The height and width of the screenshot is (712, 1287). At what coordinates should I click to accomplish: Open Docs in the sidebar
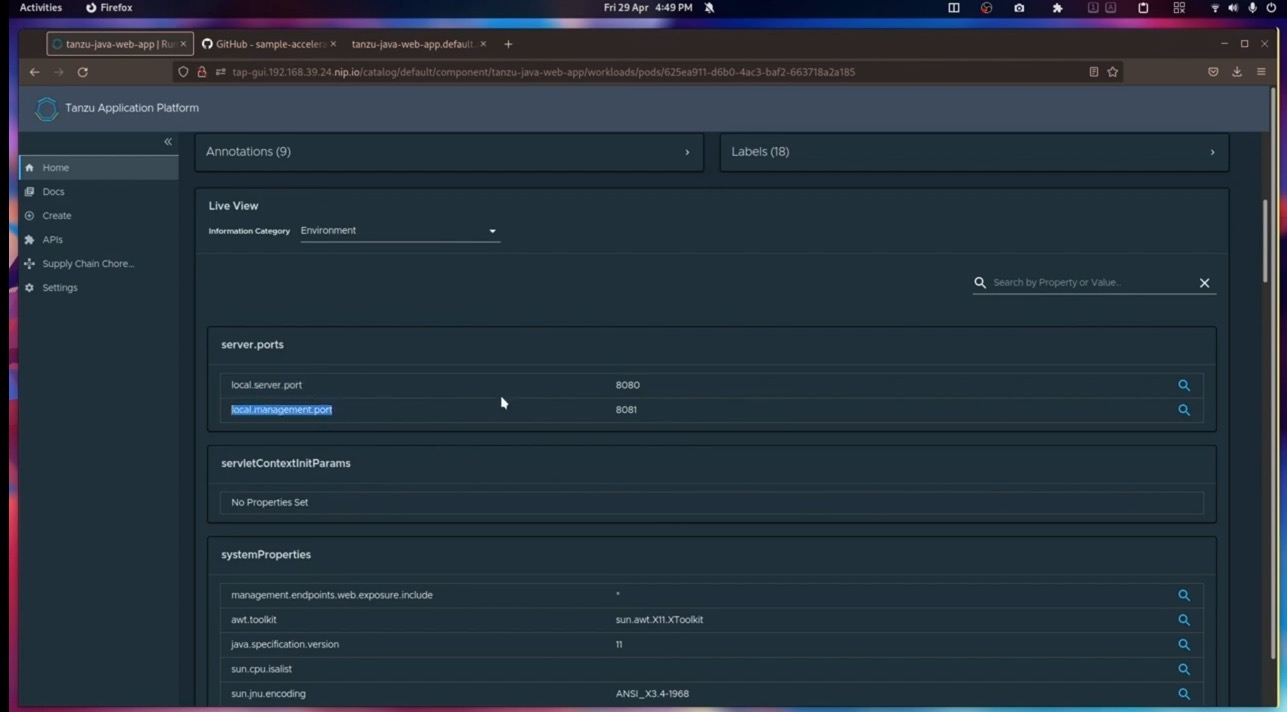coord(99,192)
